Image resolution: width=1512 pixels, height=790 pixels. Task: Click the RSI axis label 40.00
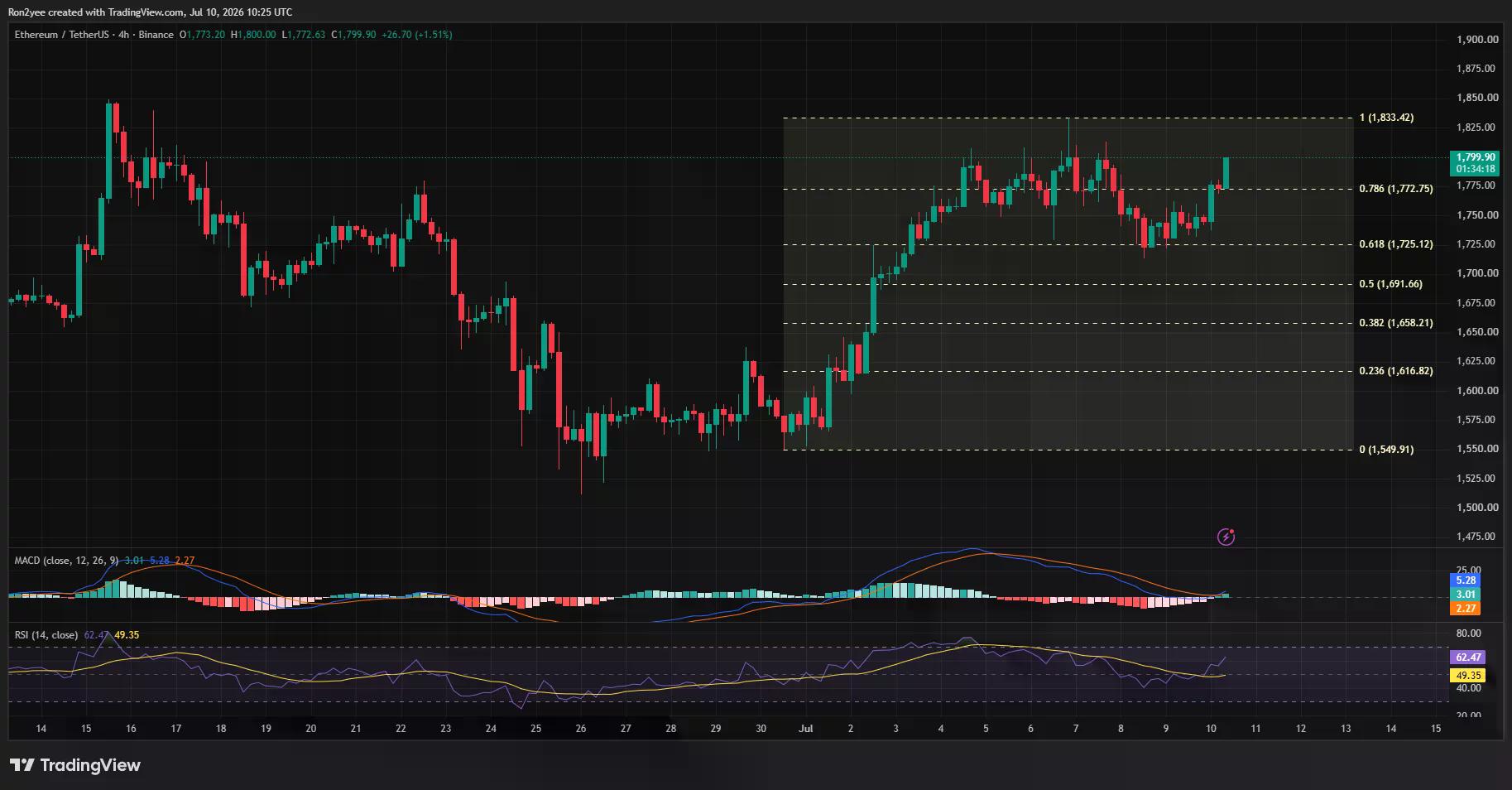[x=1469, y=689]
